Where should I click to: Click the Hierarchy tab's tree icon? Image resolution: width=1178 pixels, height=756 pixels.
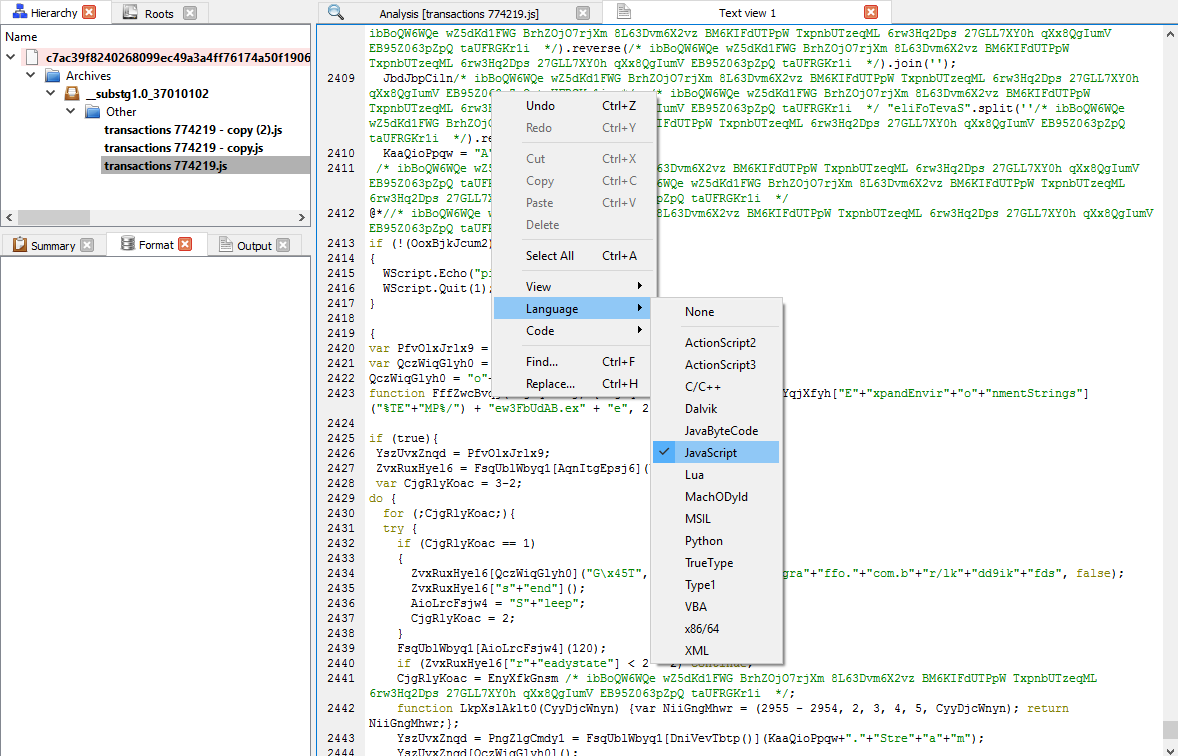coord(20,12)
